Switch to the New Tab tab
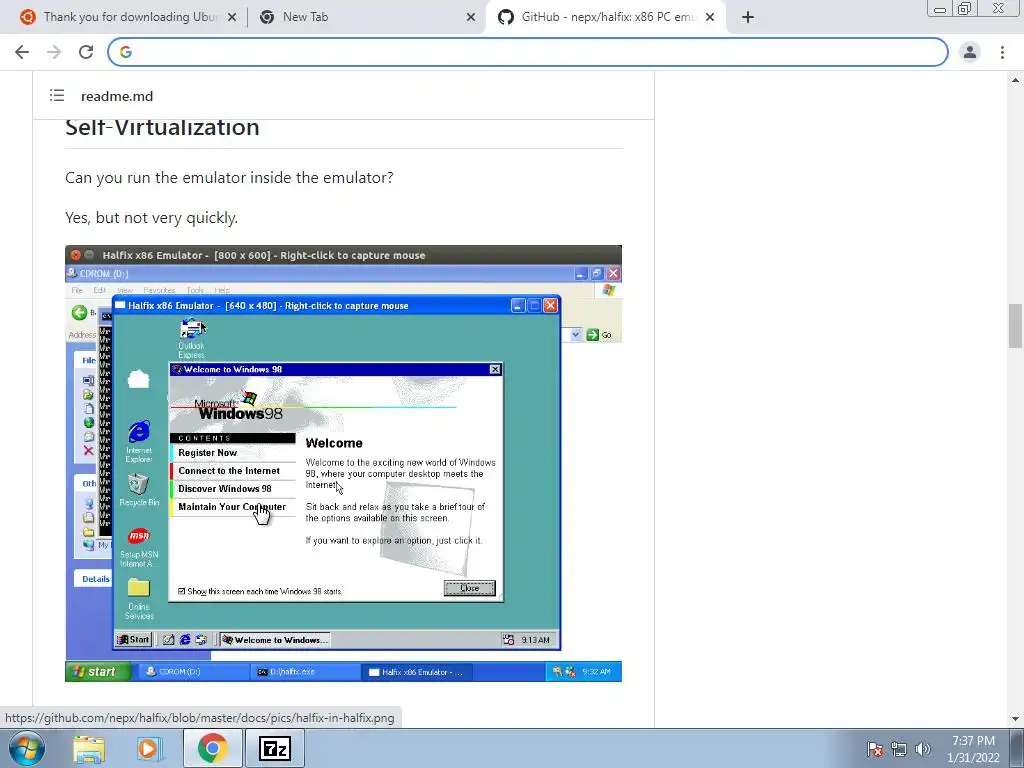 point(366,18)
